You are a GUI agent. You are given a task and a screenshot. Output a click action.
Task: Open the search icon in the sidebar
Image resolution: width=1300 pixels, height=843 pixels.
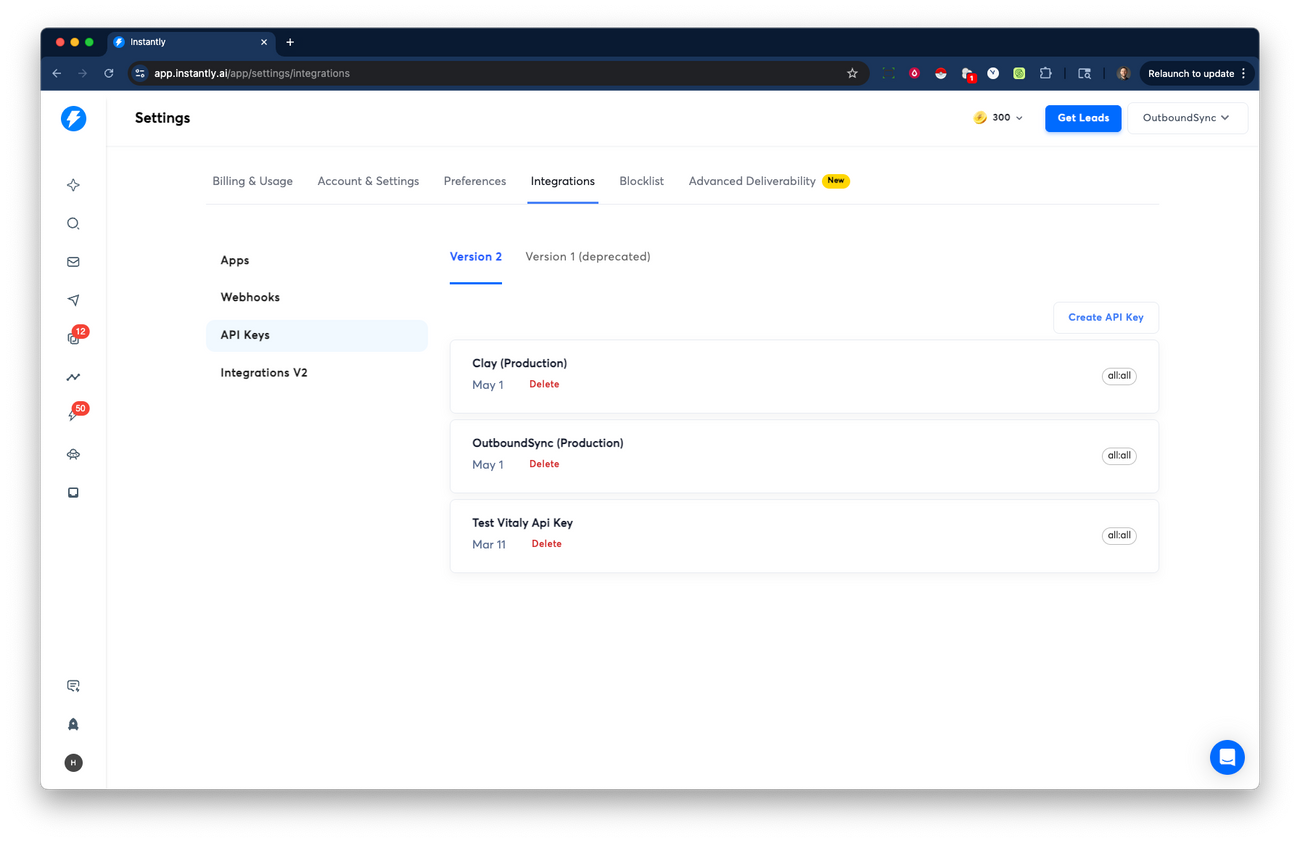(x=73, y=223)
